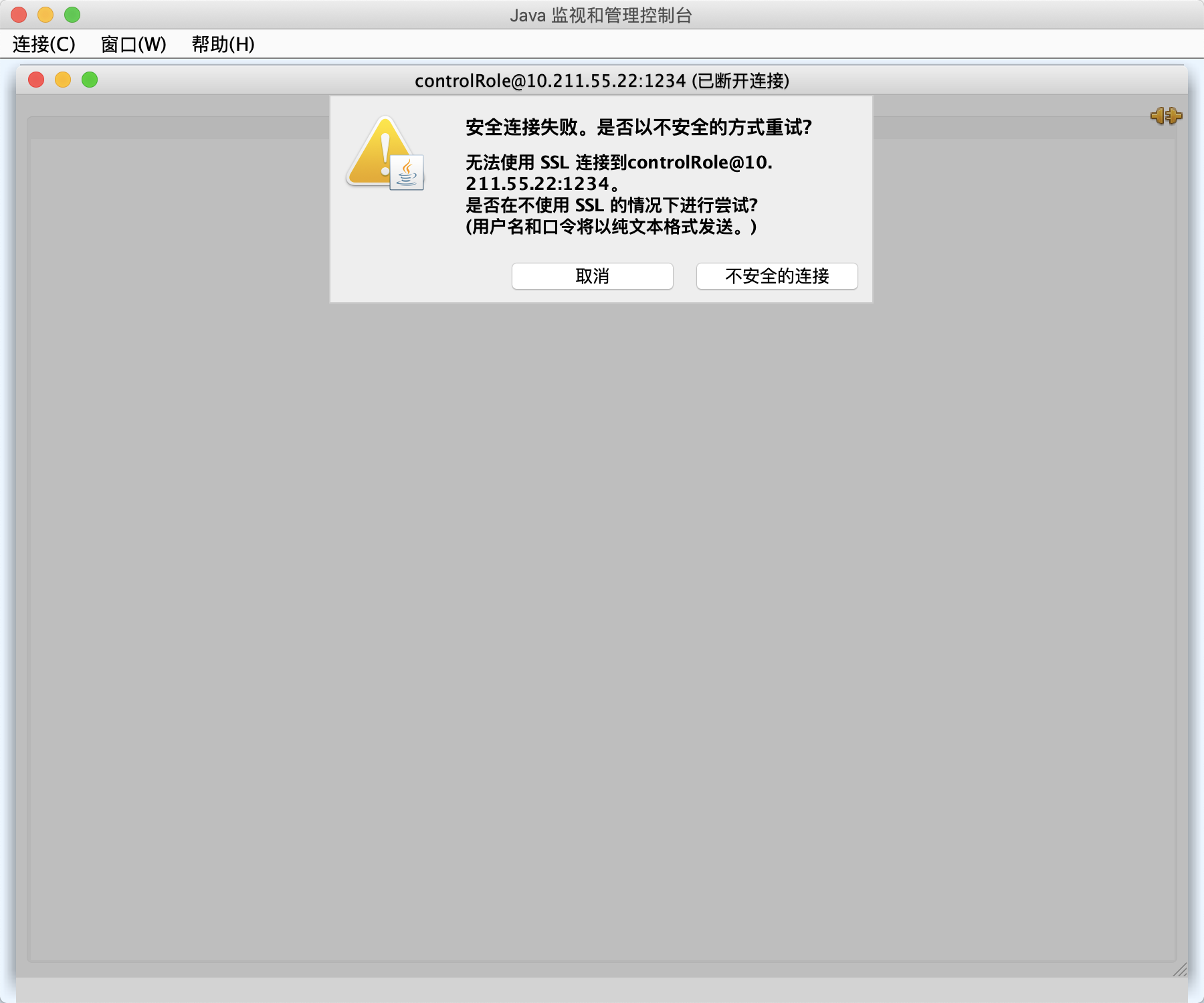Image resolution: width=1204 pixels, height=1003 pixels.
Task: Click the disconnected plug connection status icon
Action: point(1166,116)
